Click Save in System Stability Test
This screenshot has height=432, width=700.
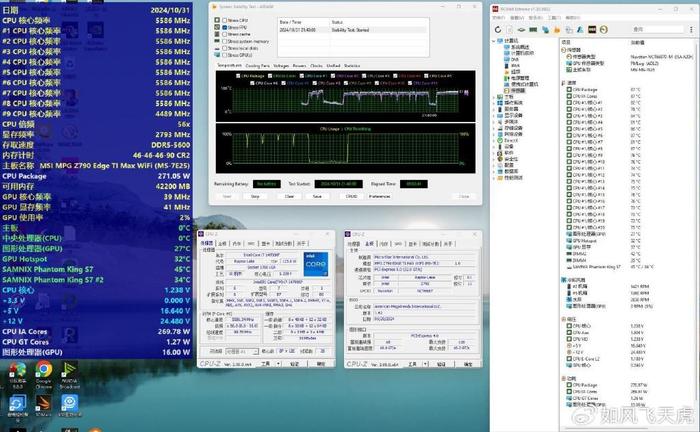[x=317, y=196]
